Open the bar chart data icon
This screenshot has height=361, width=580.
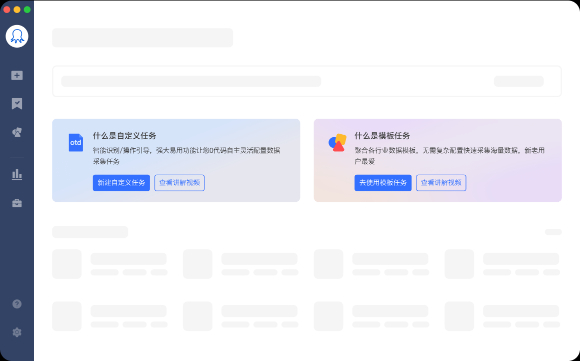click(x=17, y=174)
